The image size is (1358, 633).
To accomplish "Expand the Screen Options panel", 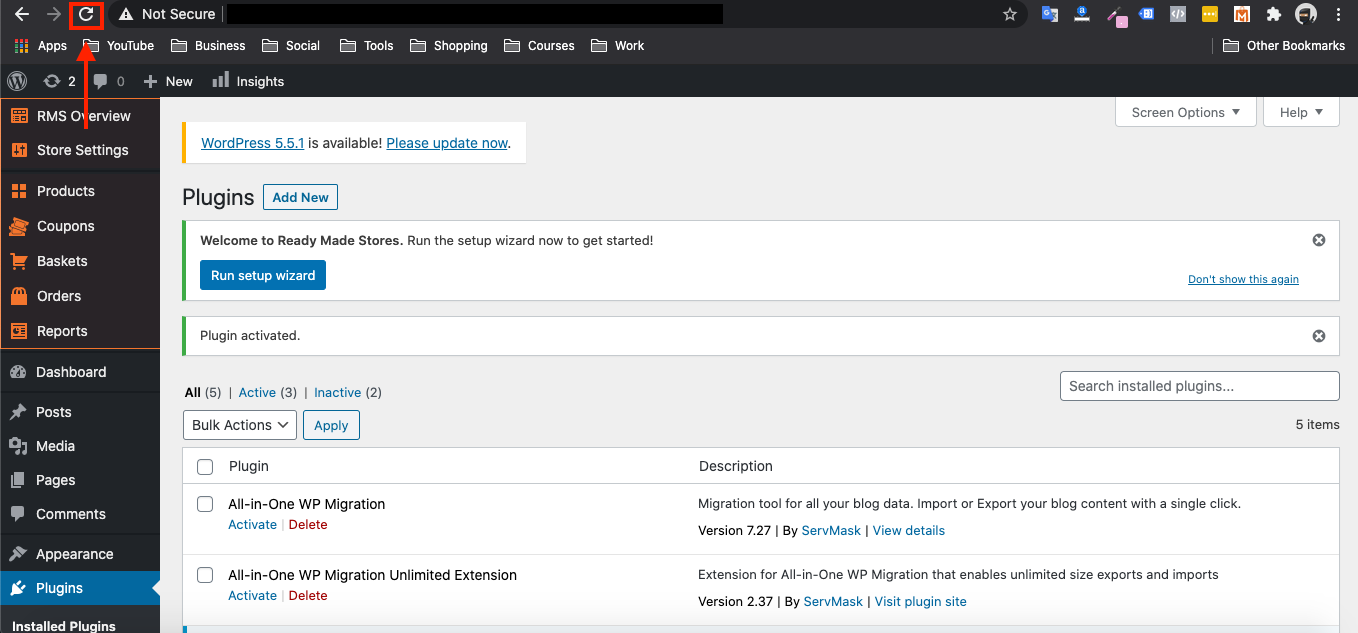I will click(1186, 113).
